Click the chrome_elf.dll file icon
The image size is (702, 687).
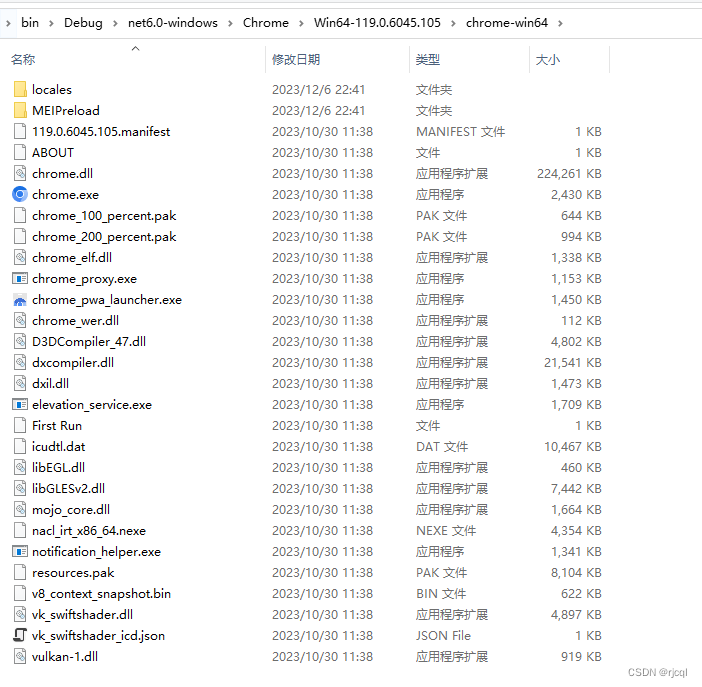tap(20, 258)
